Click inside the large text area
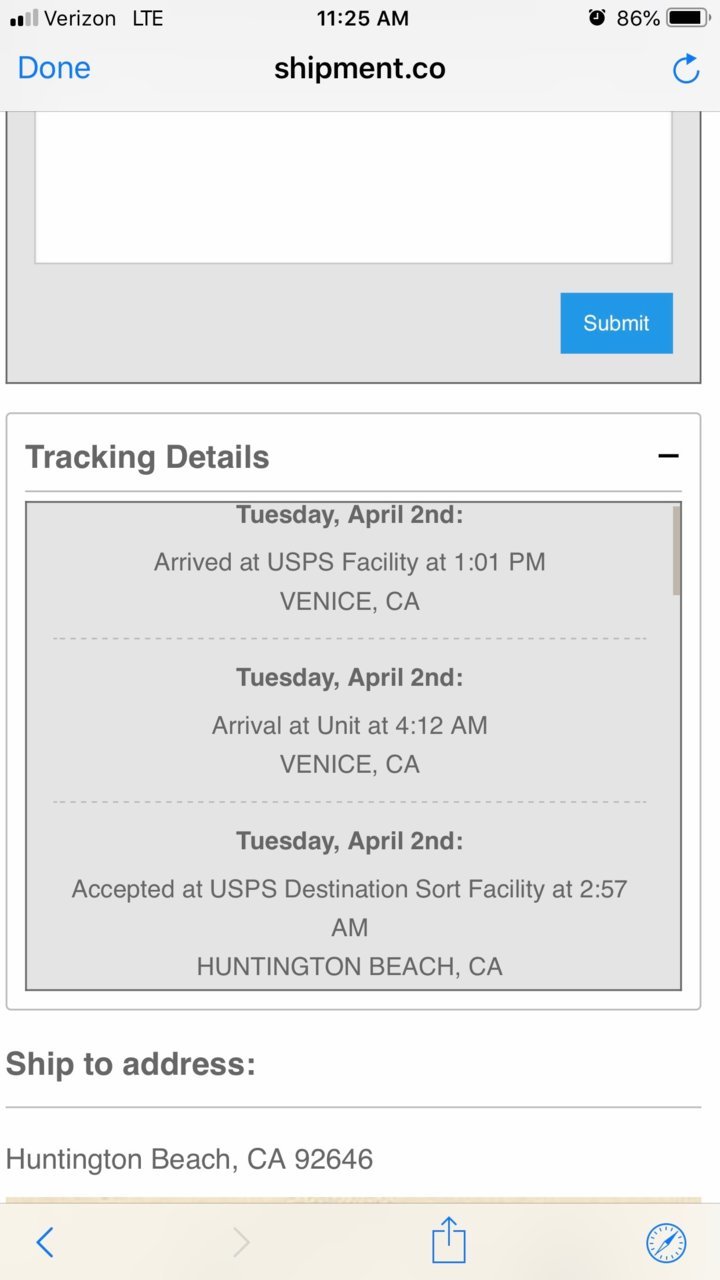Viewport: 720px width, 1280px height. pos(353,188)
